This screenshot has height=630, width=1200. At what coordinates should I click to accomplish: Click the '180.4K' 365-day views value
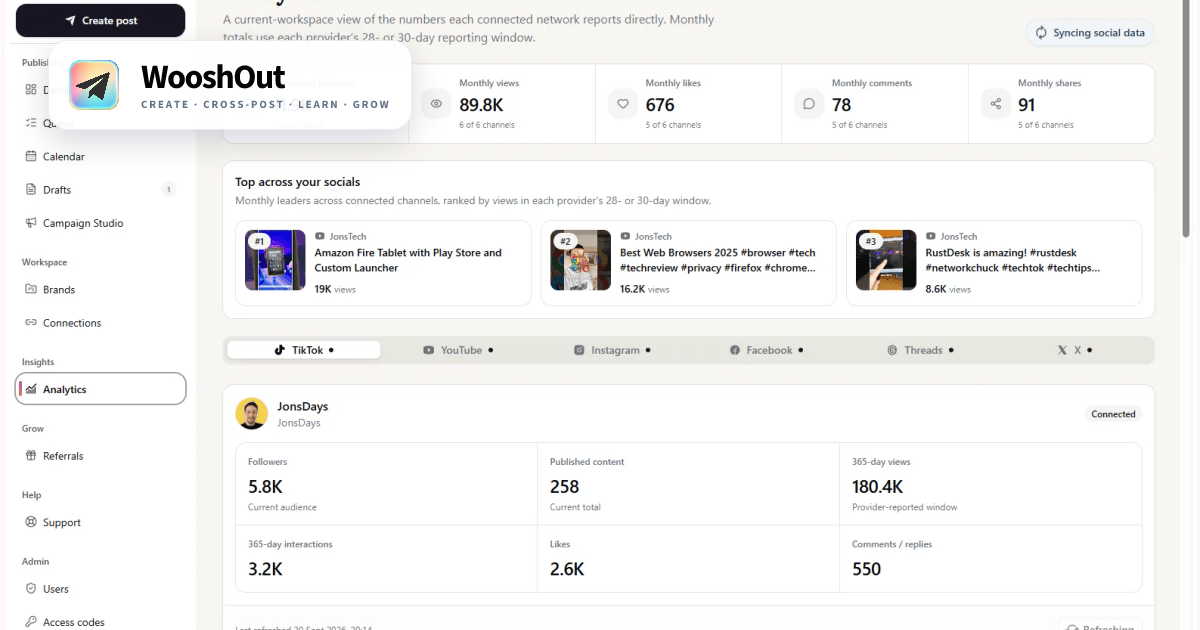[x=877, y=487]
